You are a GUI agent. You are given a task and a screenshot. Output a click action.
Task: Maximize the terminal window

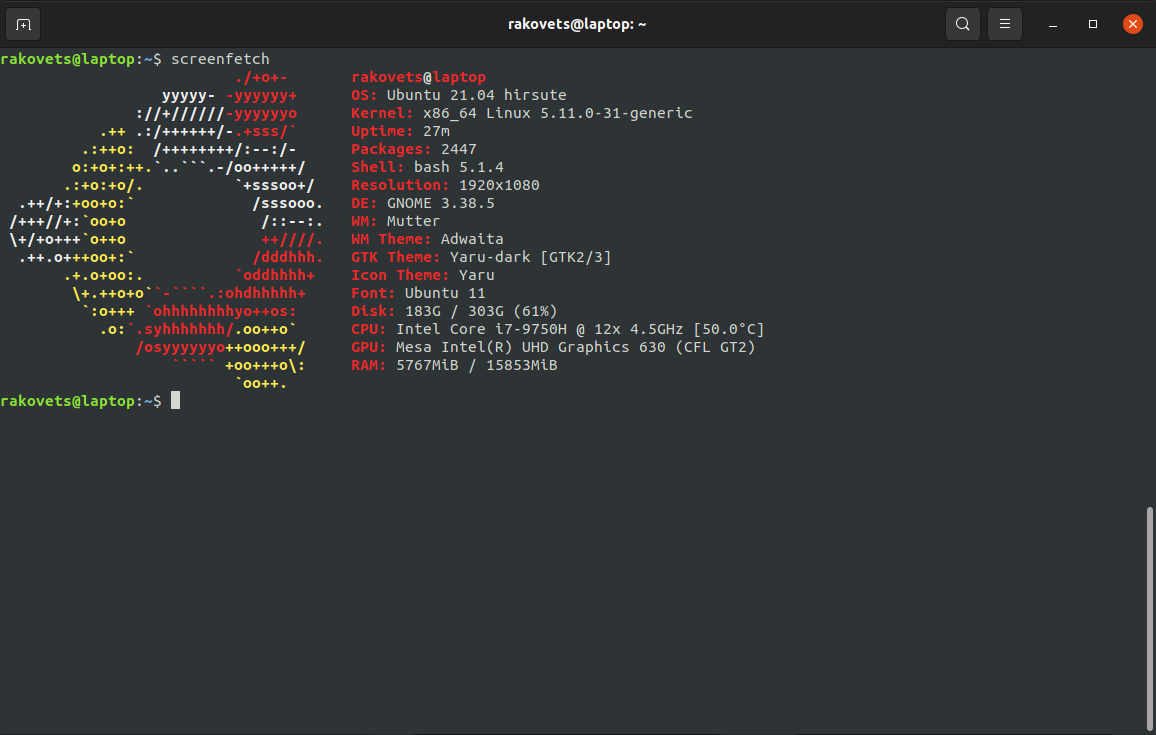pos(1093,24)
